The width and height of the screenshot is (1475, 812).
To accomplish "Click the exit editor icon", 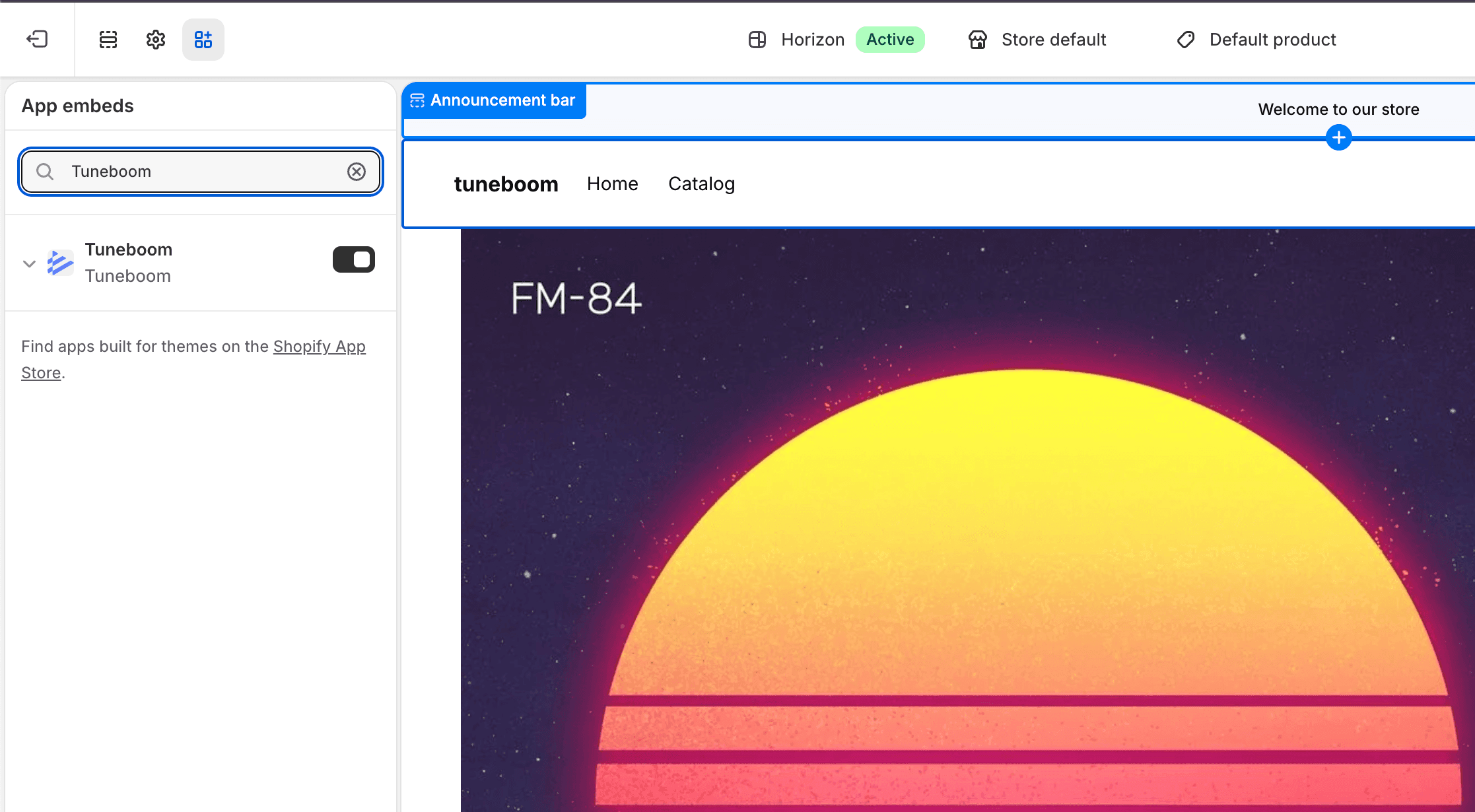I will coord(37,40).
